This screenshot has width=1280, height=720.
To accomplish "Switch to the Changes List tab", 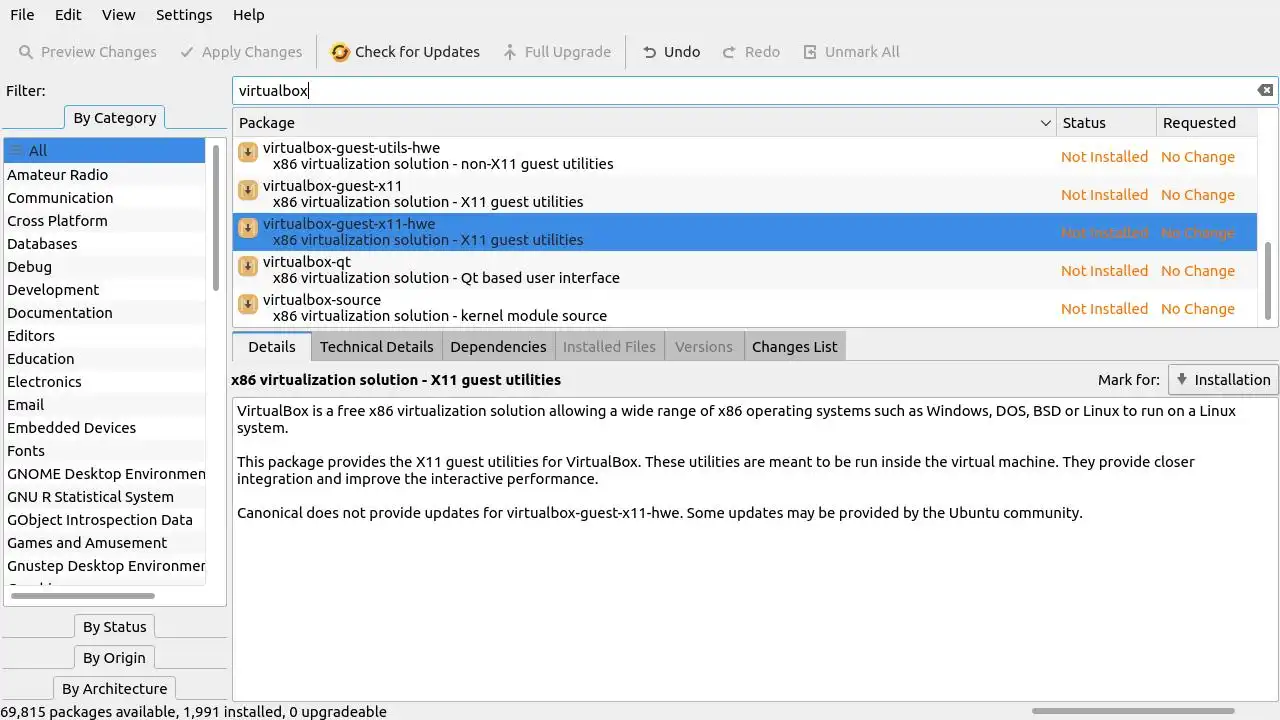I will [x=794, y=347].
